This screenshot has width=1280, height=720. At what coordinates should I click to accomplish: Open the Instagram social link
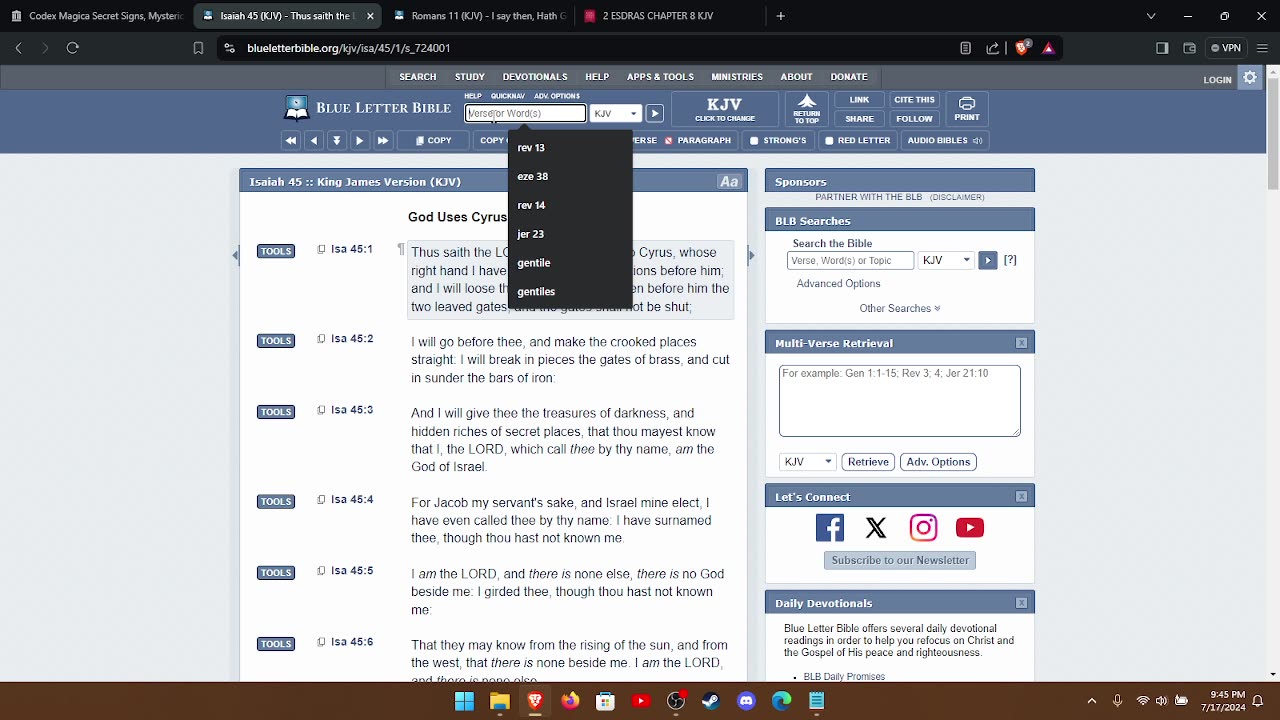pos(923,527)
